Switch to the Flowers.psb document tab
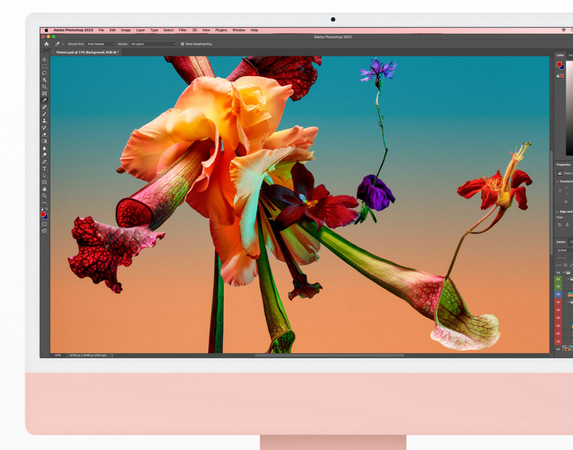Viewport: 573px width, 450px height. pos(87,52)
